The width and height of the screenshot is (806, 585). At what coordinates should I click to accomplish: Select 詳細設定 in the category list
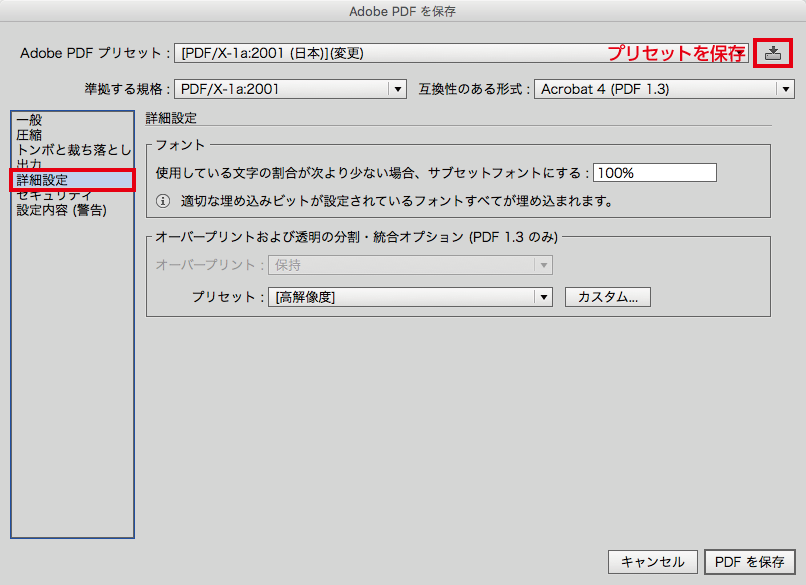[x=72, y=180]
